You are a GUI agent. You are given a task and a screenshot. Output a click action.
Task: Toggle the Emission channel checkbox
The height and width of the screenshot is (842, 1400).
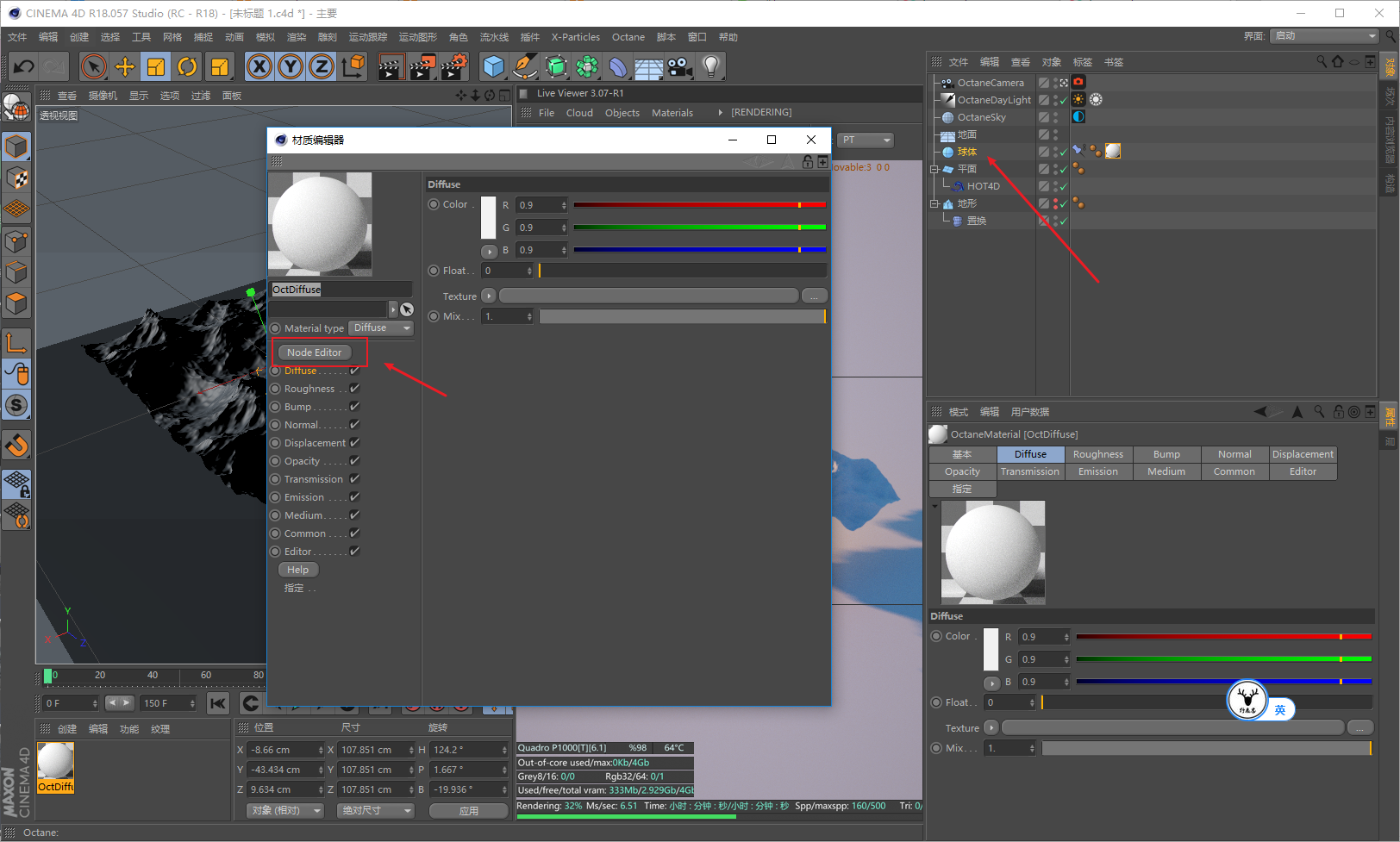354,497
